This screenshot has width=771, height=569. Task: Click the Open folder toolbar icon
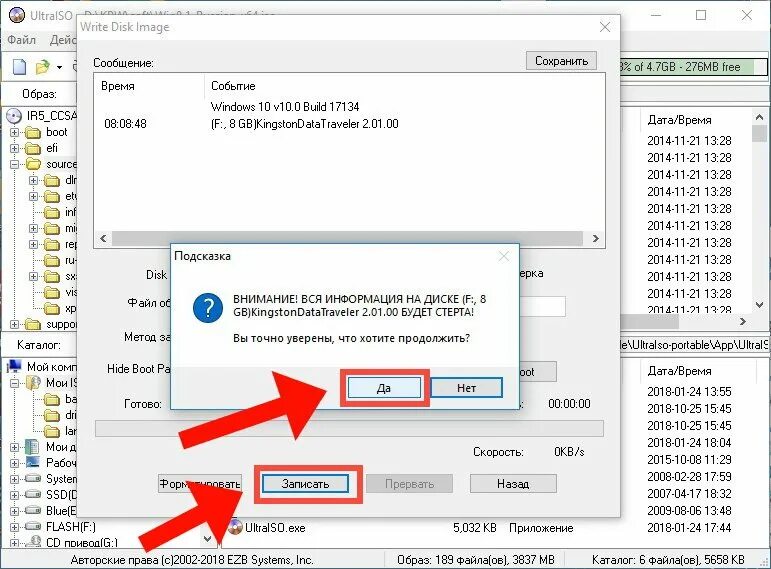[43, 66]
